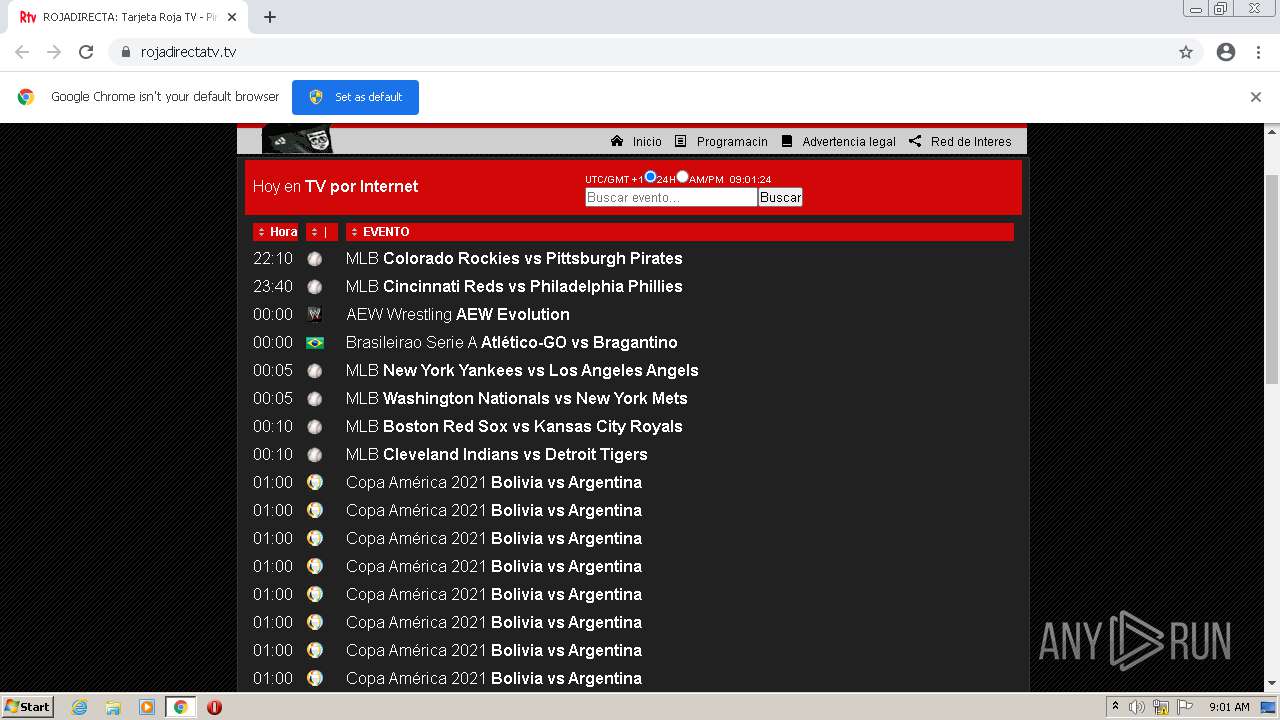The width and height of the screenshot is (1280, 720).
Task: Click the ROJADIRECTA browser tab
Action: click(130, 17)
